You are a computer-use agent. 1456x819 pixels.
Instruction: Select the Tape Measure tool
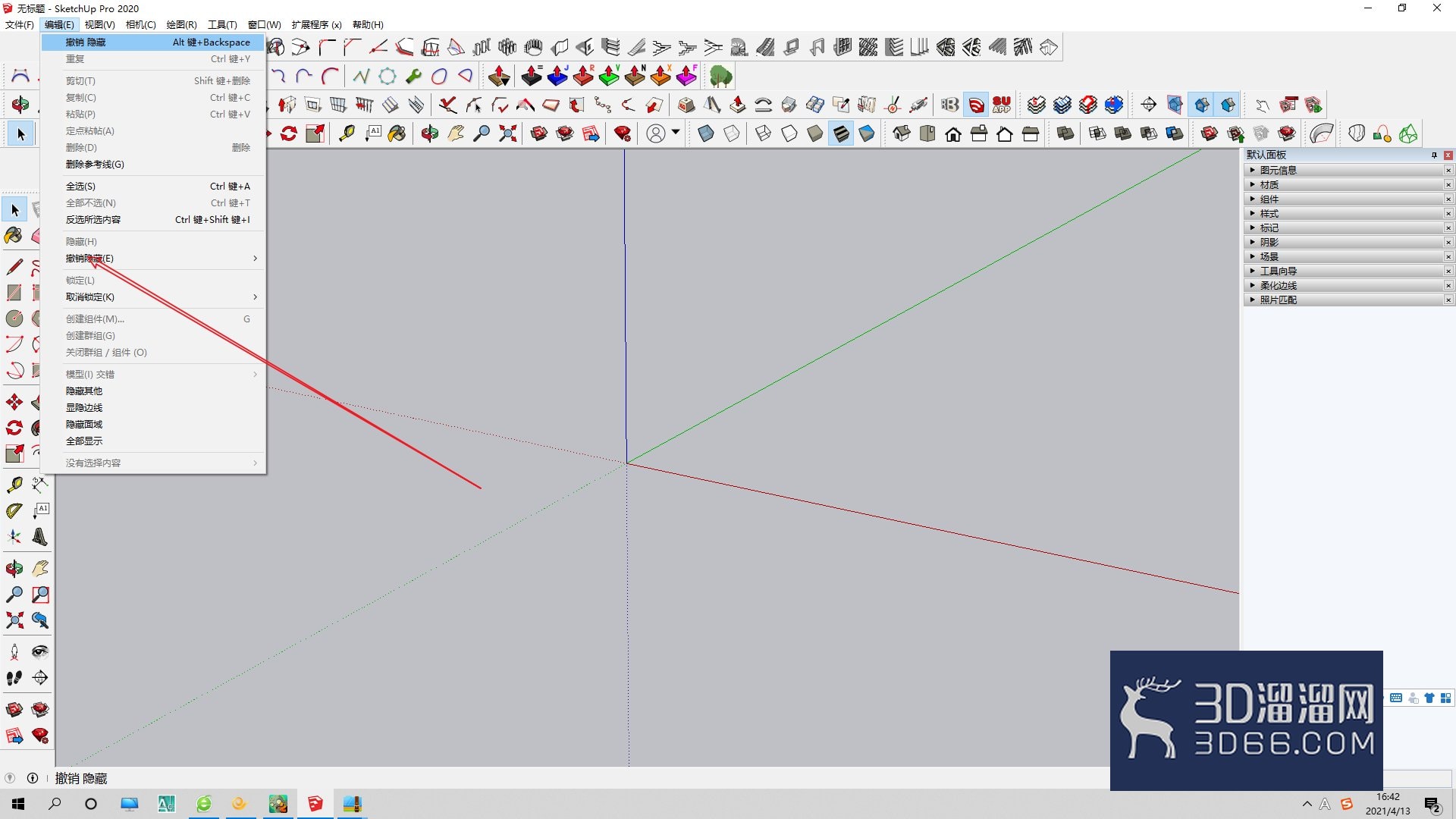click(x=14, y=485)
